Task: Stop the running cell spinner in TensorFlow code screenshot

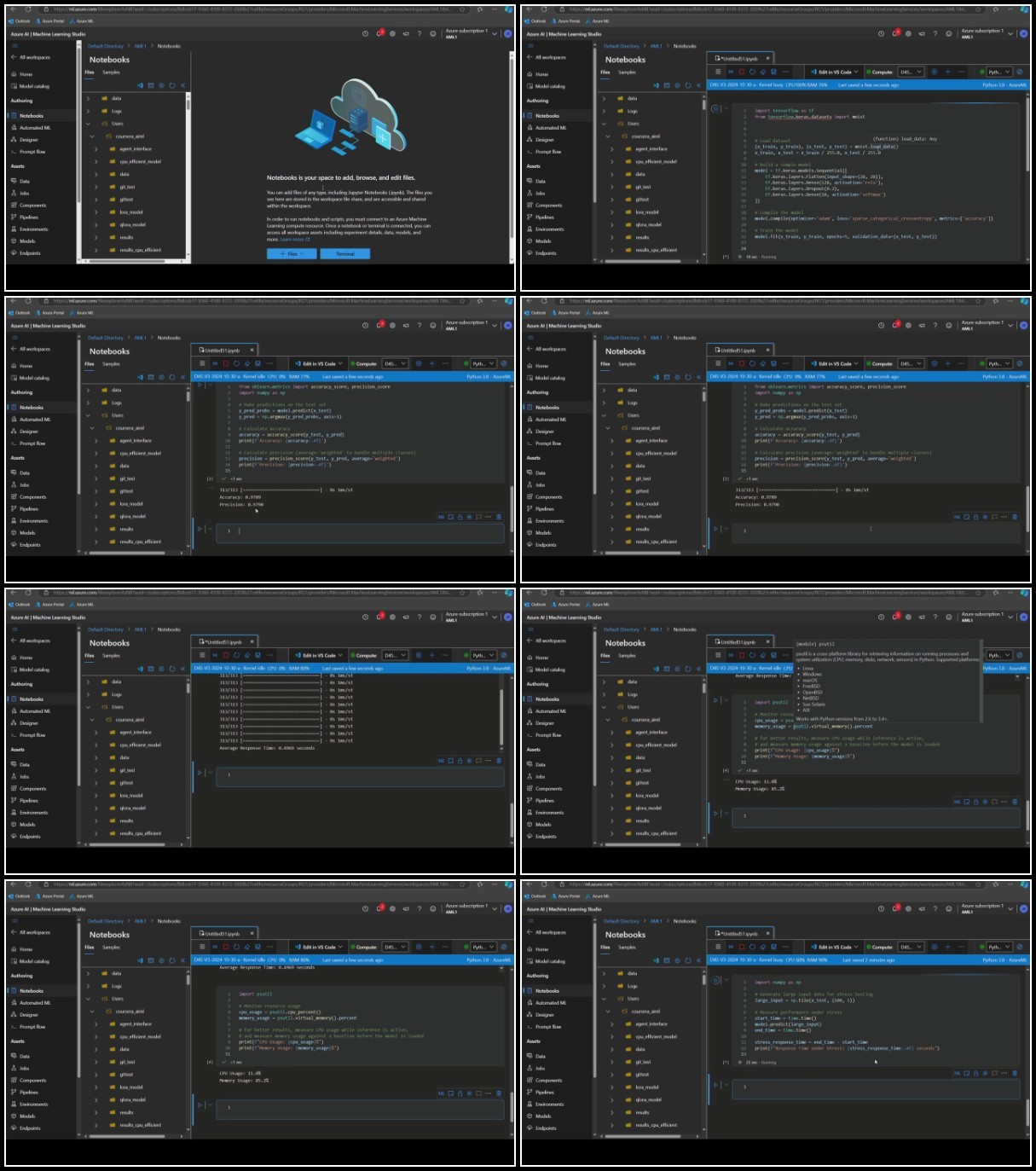Action: point(715,109)
